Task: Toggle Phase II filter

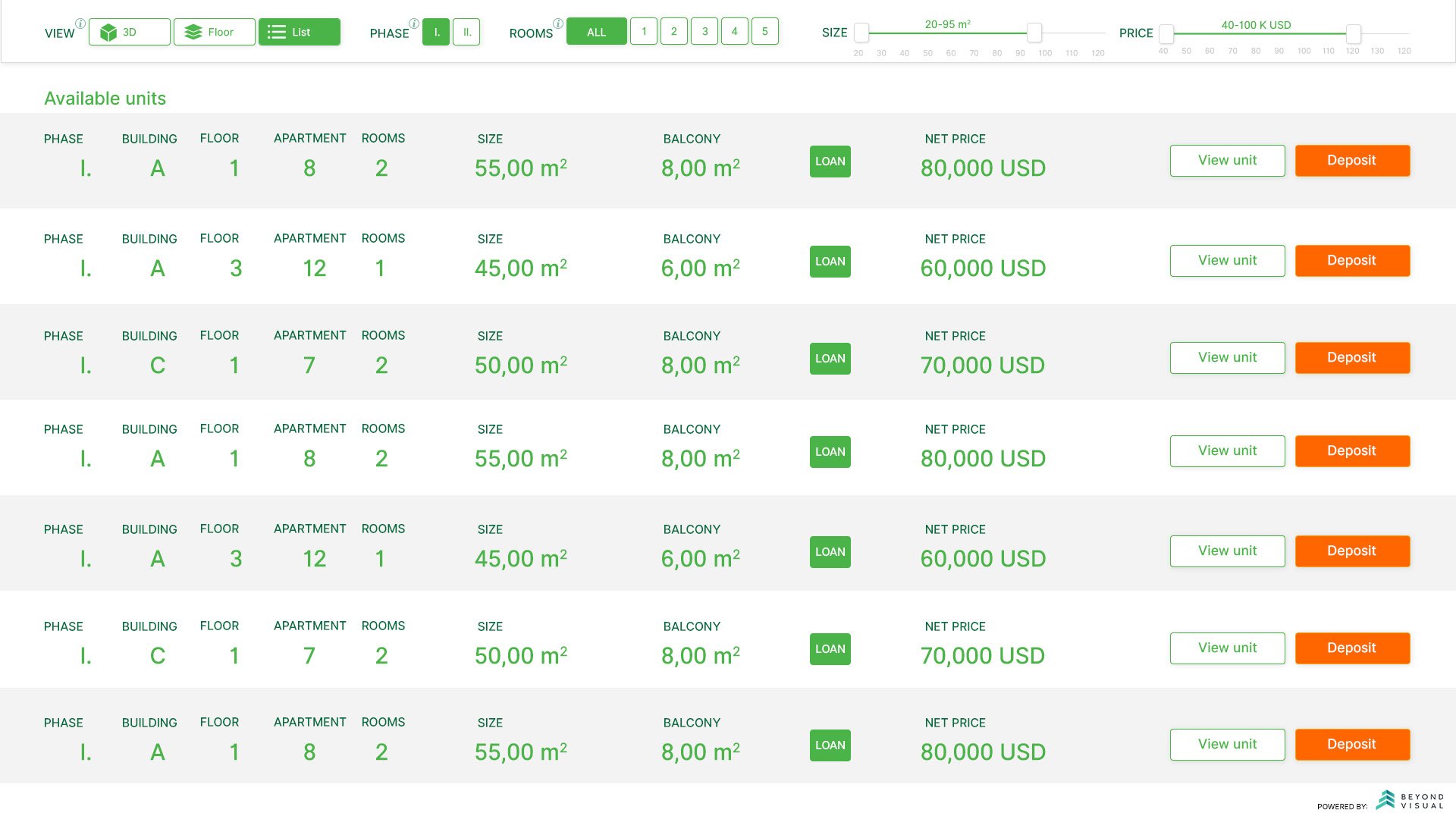Action: coord(466,32)
